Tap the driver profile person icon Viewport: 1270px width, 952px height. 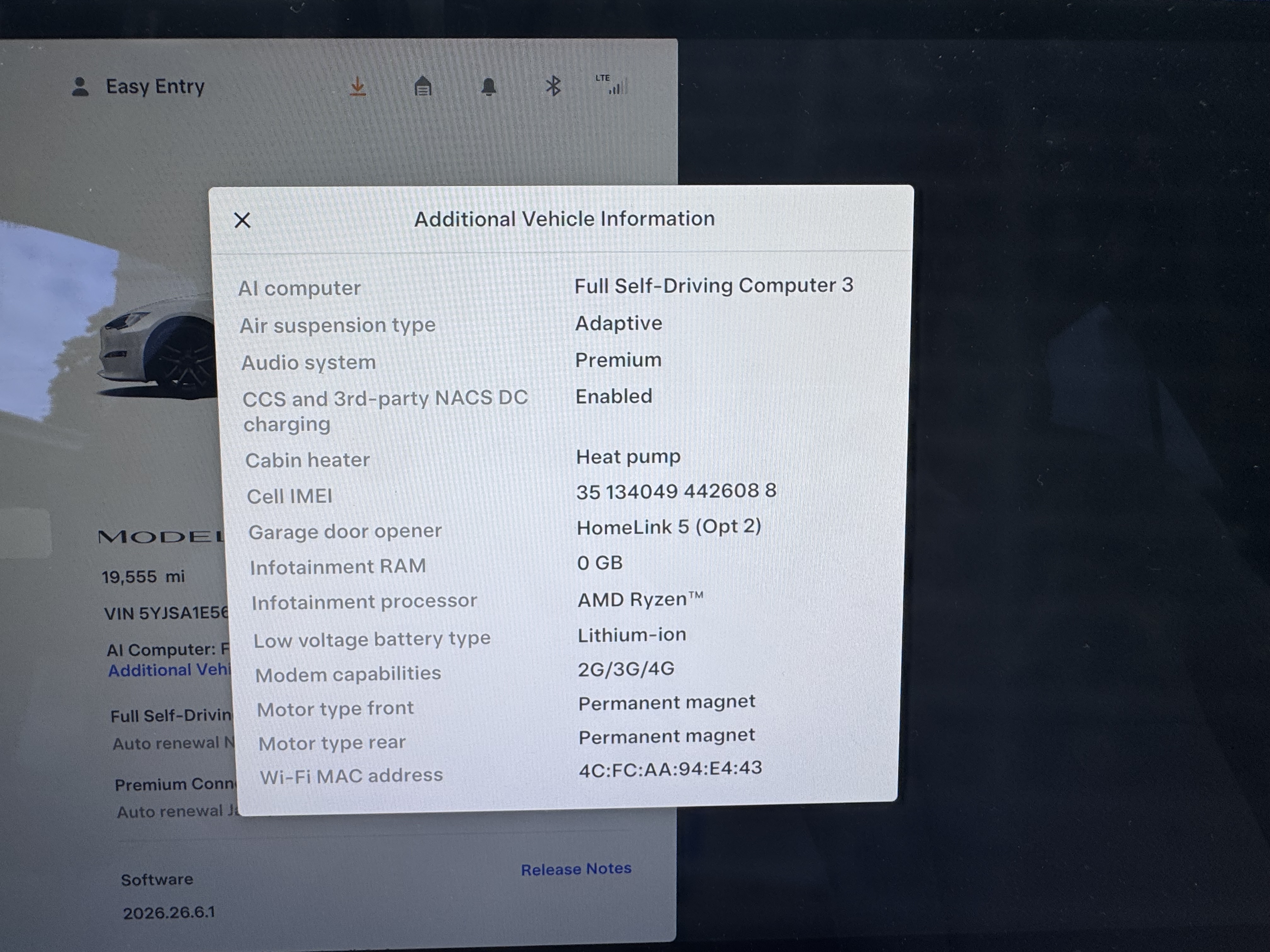[x=80, y=87]
